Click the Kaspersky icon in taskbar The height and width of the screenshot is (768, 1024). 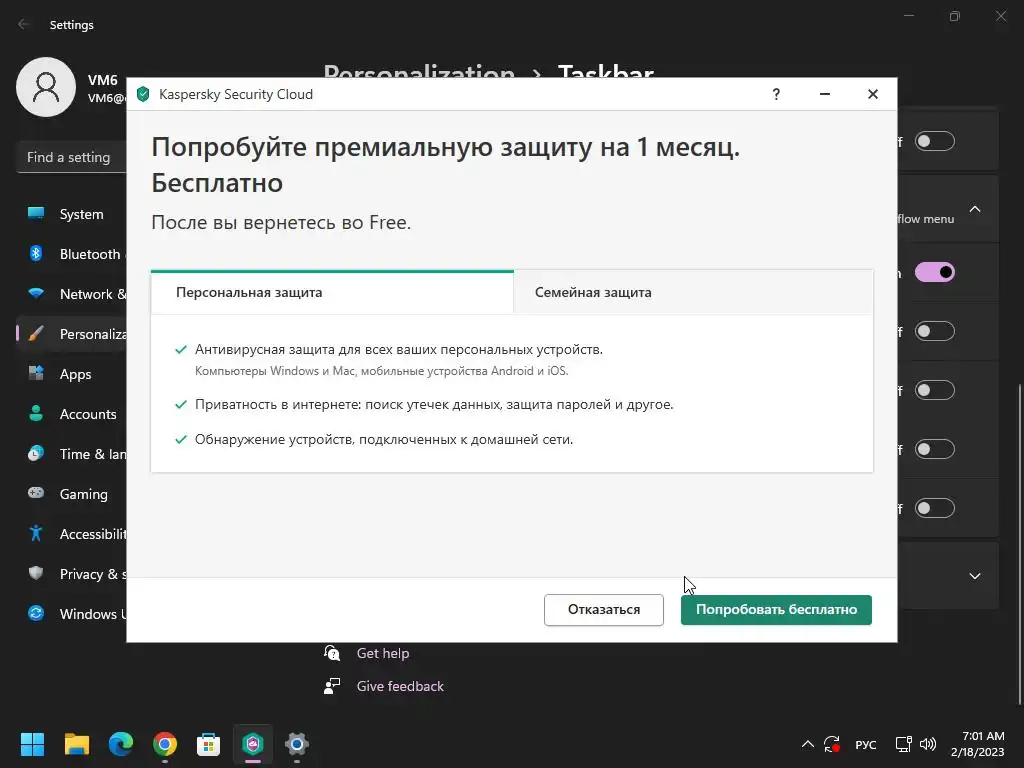tap(253, 744)
